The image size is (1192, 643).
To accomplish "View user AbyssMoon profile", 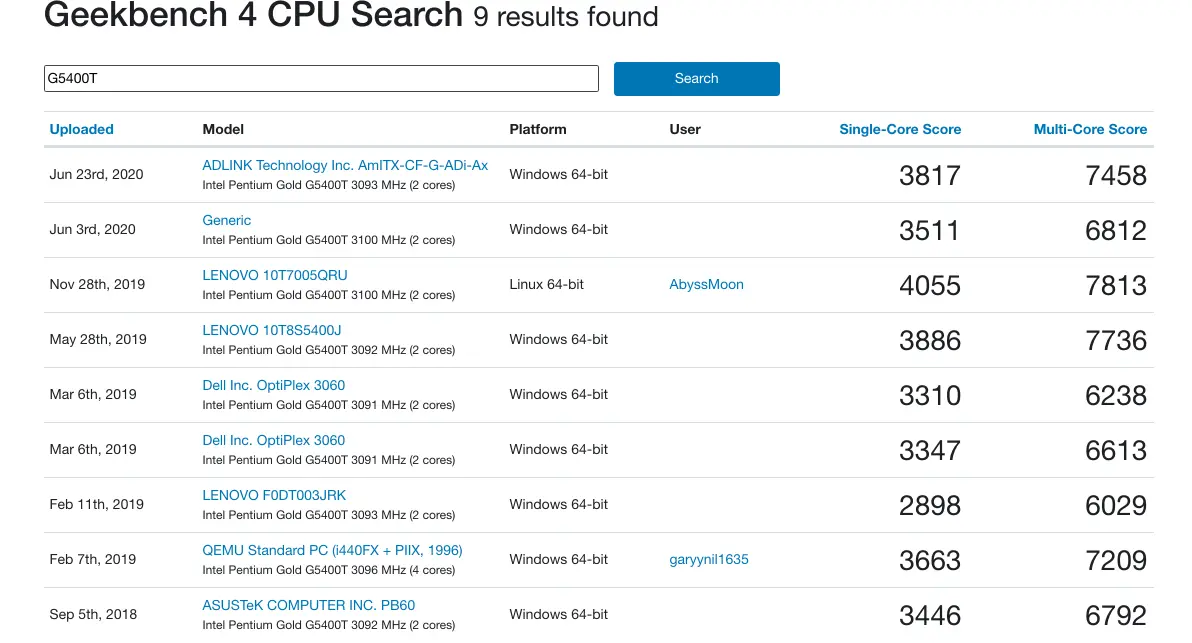I will point(706,284).
